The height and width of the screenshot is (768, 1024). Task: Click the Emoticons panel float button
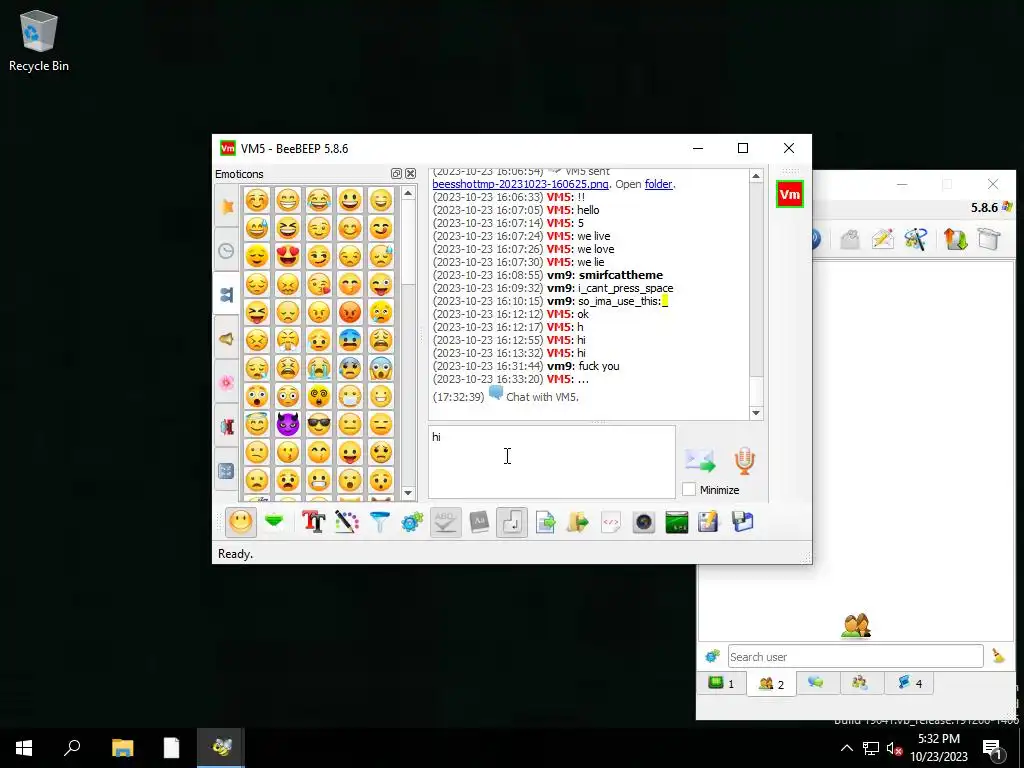pyautogui.click(x=396, y=174)
